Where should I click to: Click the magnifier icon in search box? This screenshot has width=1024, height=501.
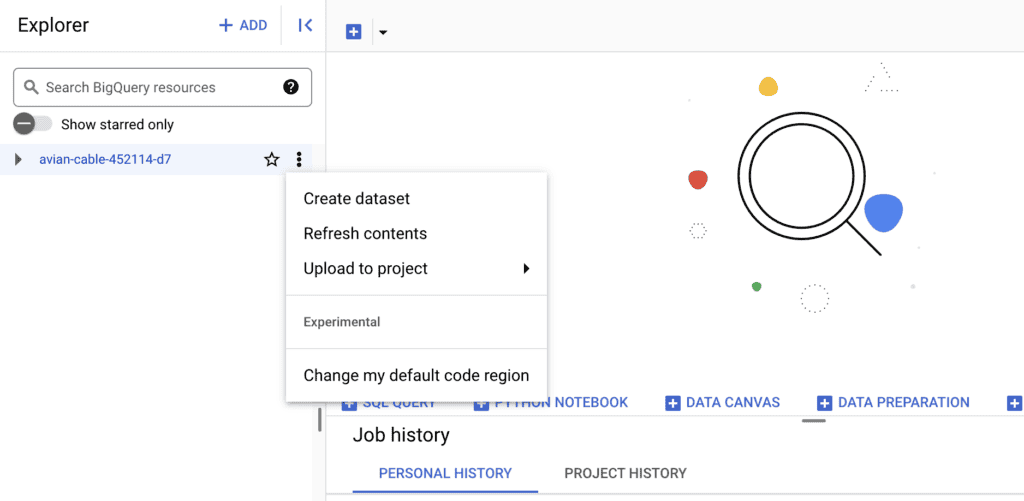coord(31,87)
